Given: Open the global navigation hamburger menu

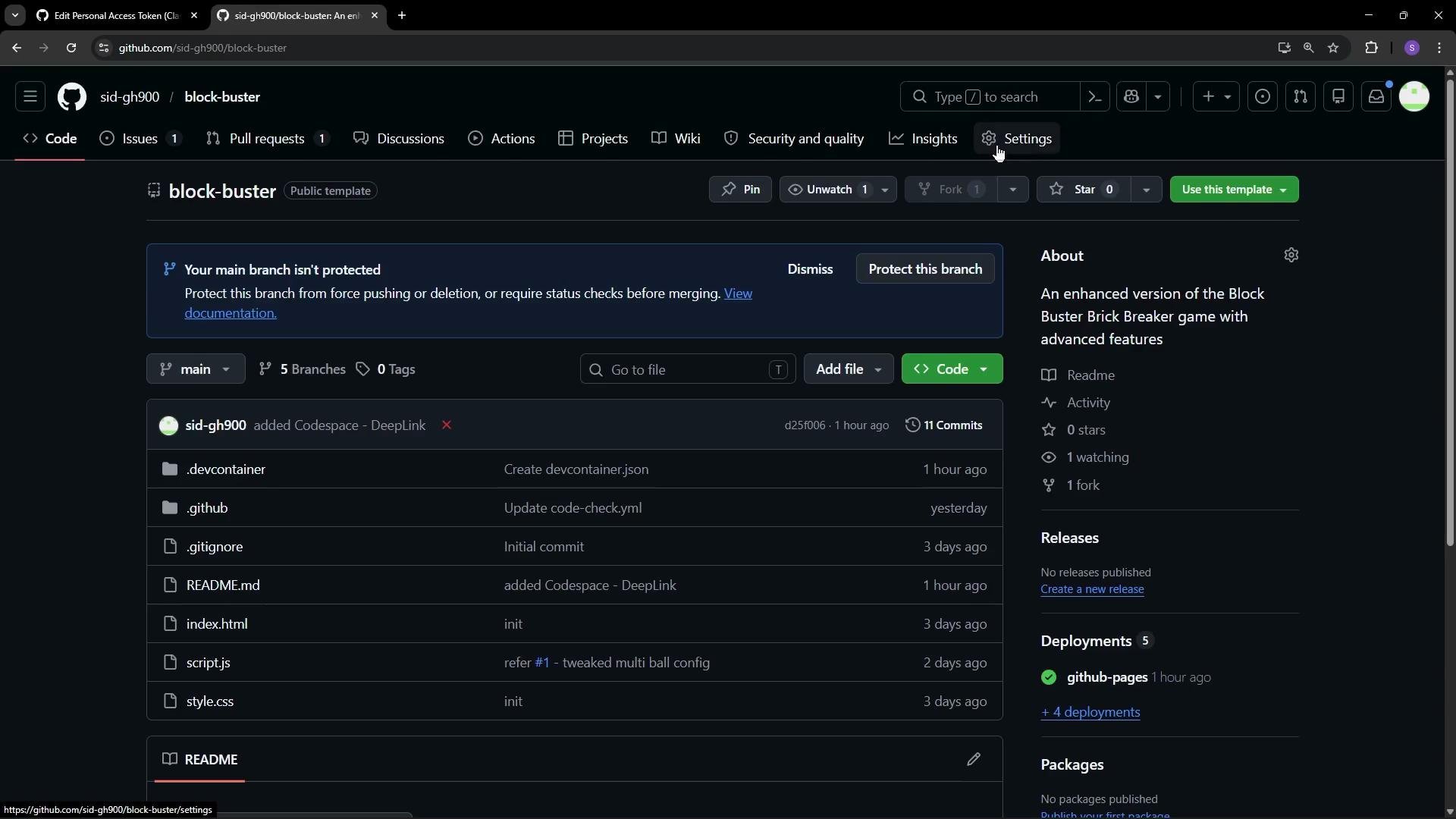Looking at the screenshot, I should pyautogui.click(x=30, y=97).
